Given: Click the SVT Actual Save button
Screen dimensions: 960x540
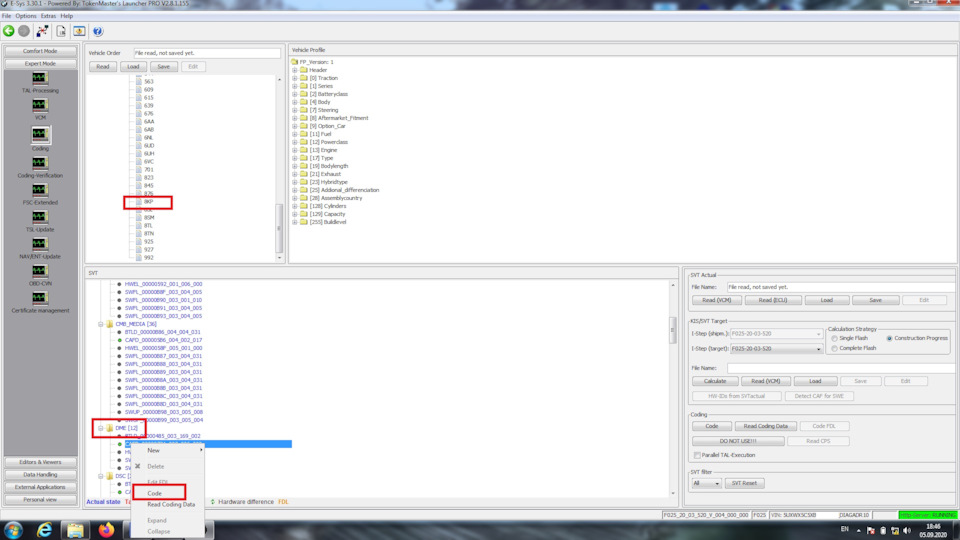Looking at the screenshot, I should click(x=876, y=300).
